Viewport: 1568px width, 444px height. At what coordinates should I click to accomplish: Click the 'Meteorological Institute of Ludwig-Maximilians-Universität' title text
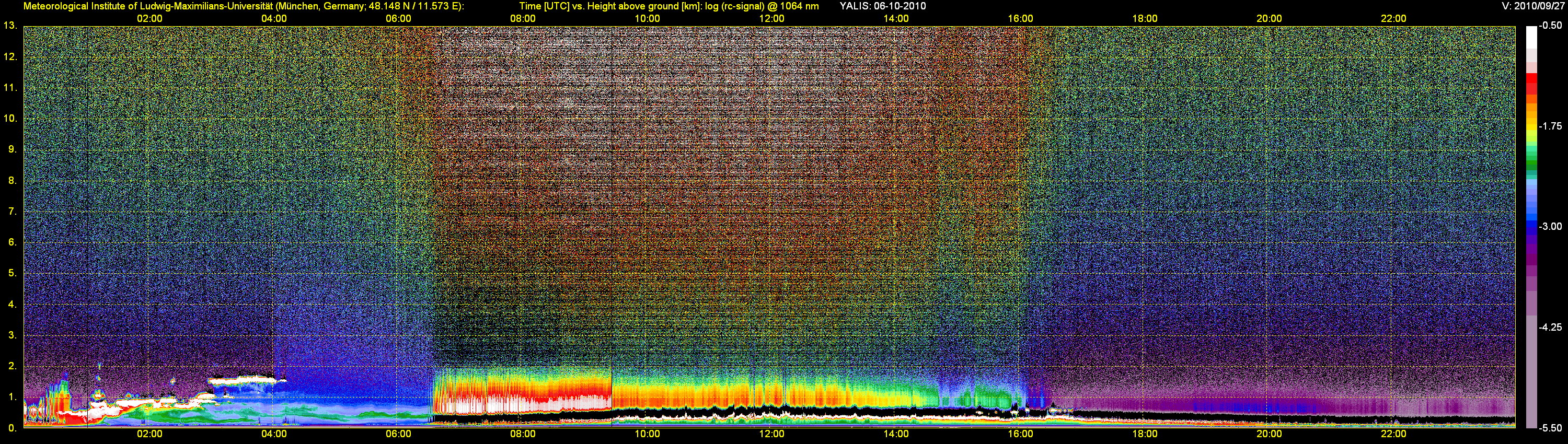(x=148, y=6)
